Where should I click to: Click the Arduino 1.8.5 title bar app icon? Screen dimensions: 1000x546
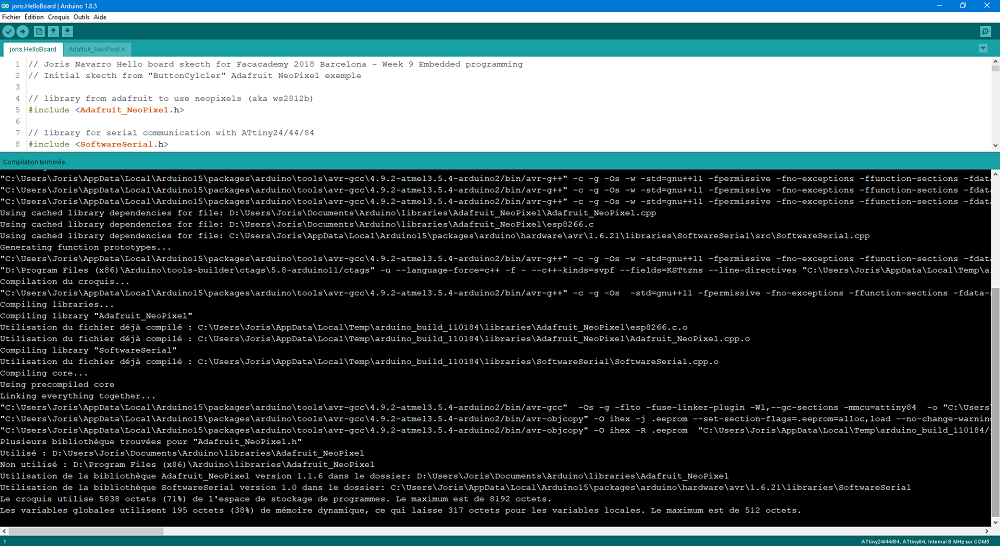pos(5,6)
